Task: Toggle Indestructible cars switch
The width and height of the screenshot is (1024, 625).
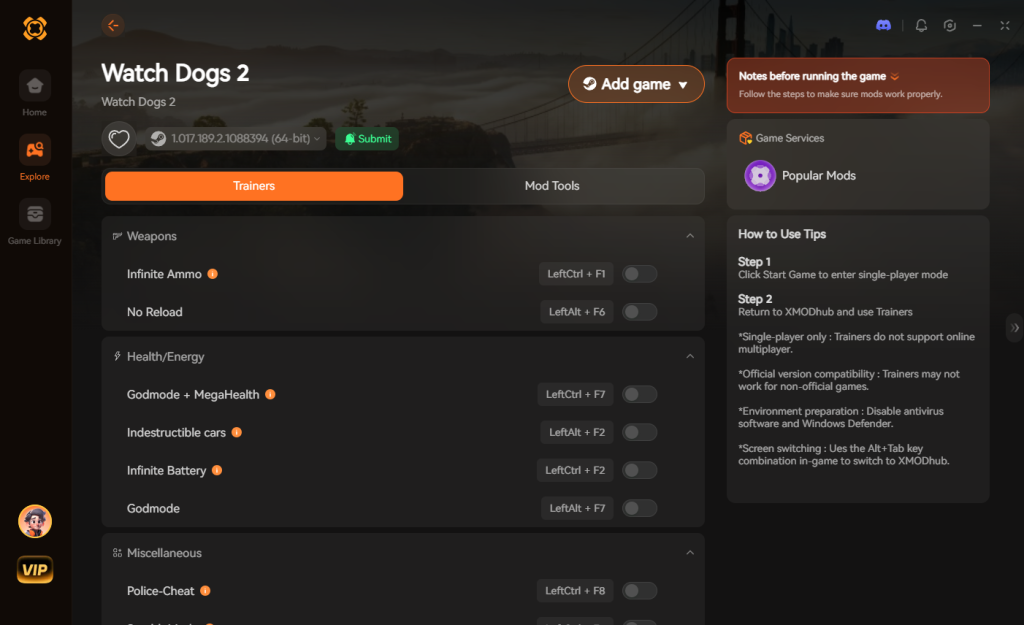Action: tap(639, 432)
